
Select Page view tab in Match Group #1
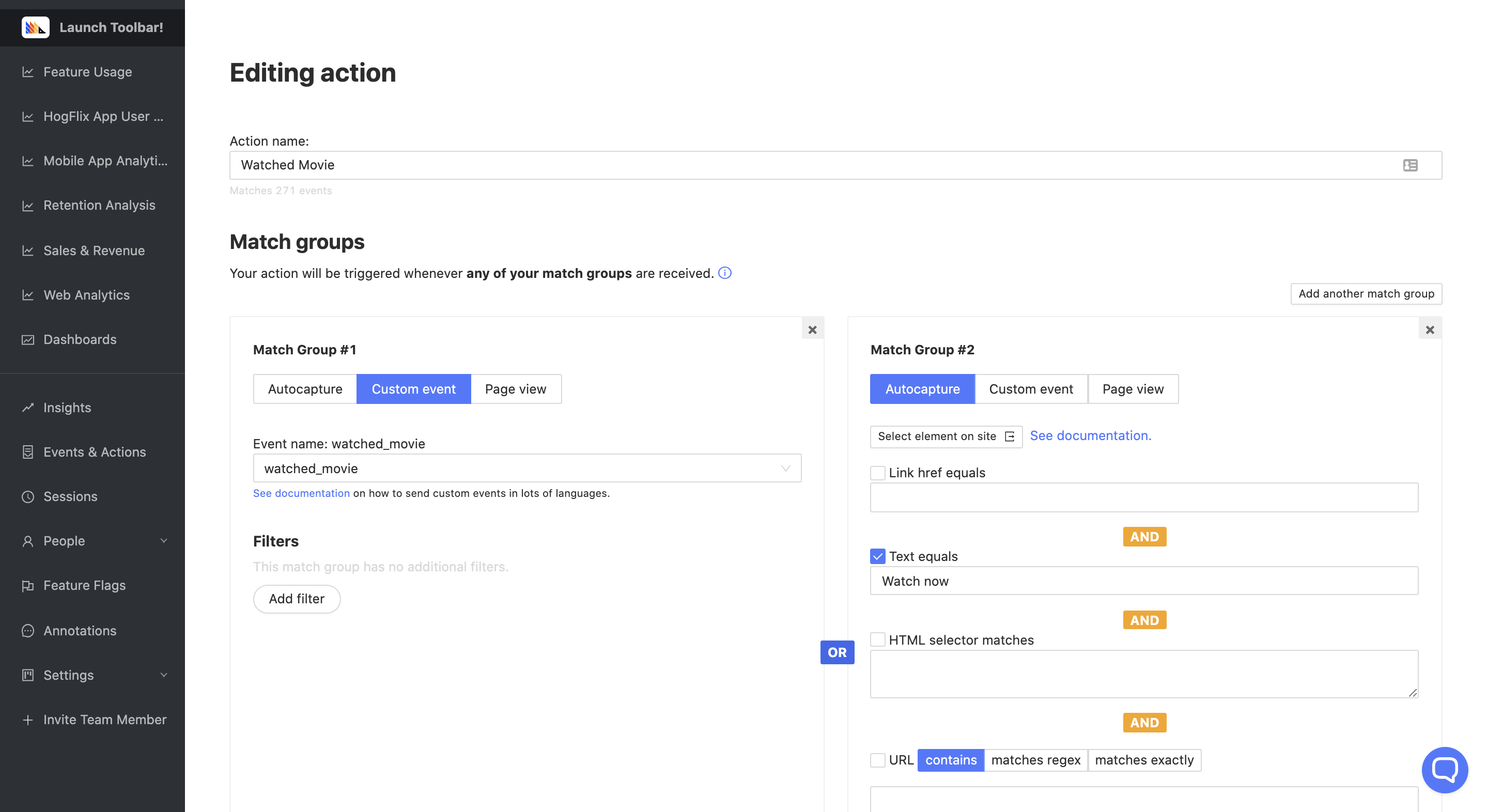(516, 389)
